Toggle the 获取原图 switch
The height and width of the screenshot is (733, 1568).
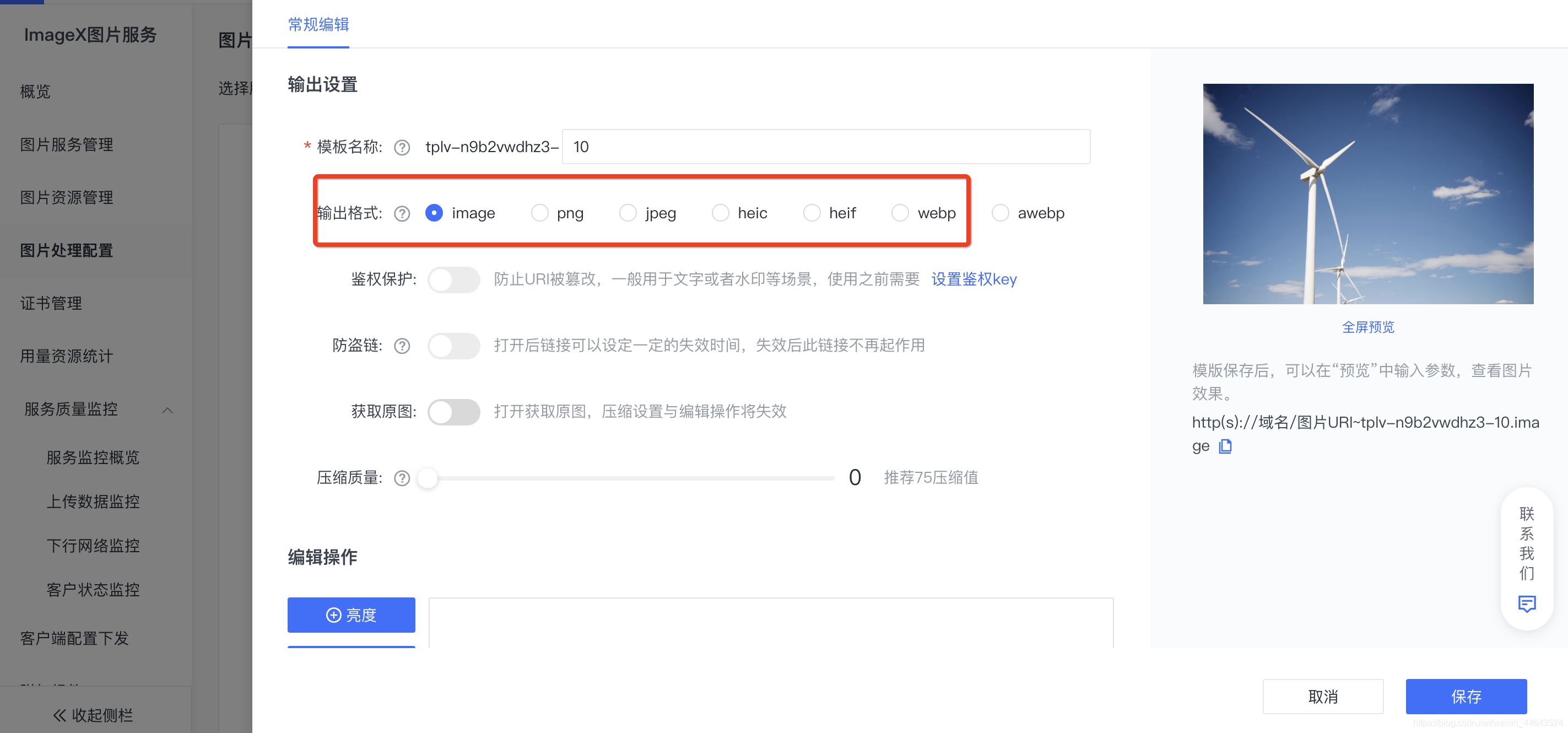453,412
